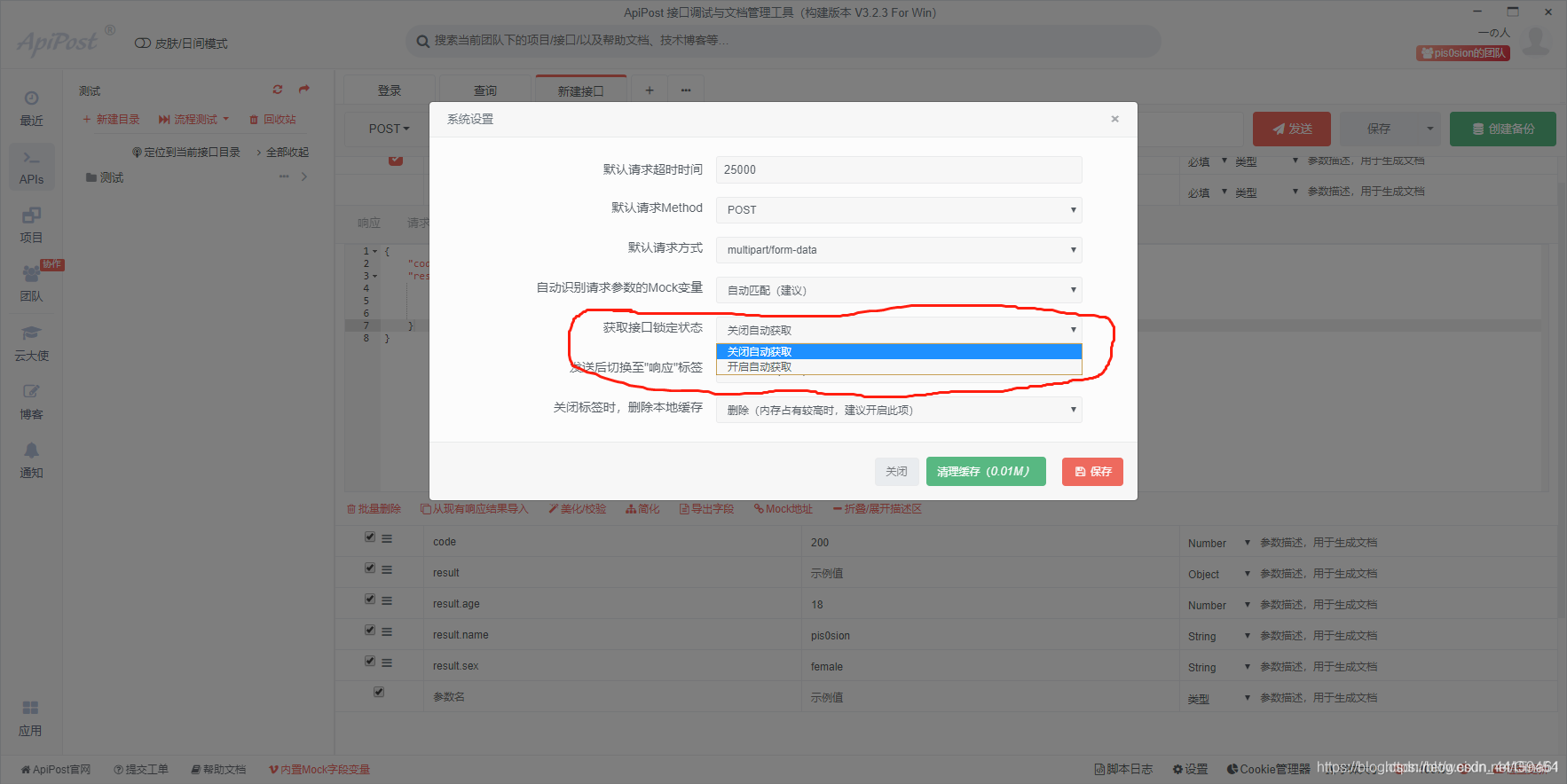The width and height of the screenshot is (1567, 784).
Task: Click the user avatar icon
Action: tap(1537, 40)
